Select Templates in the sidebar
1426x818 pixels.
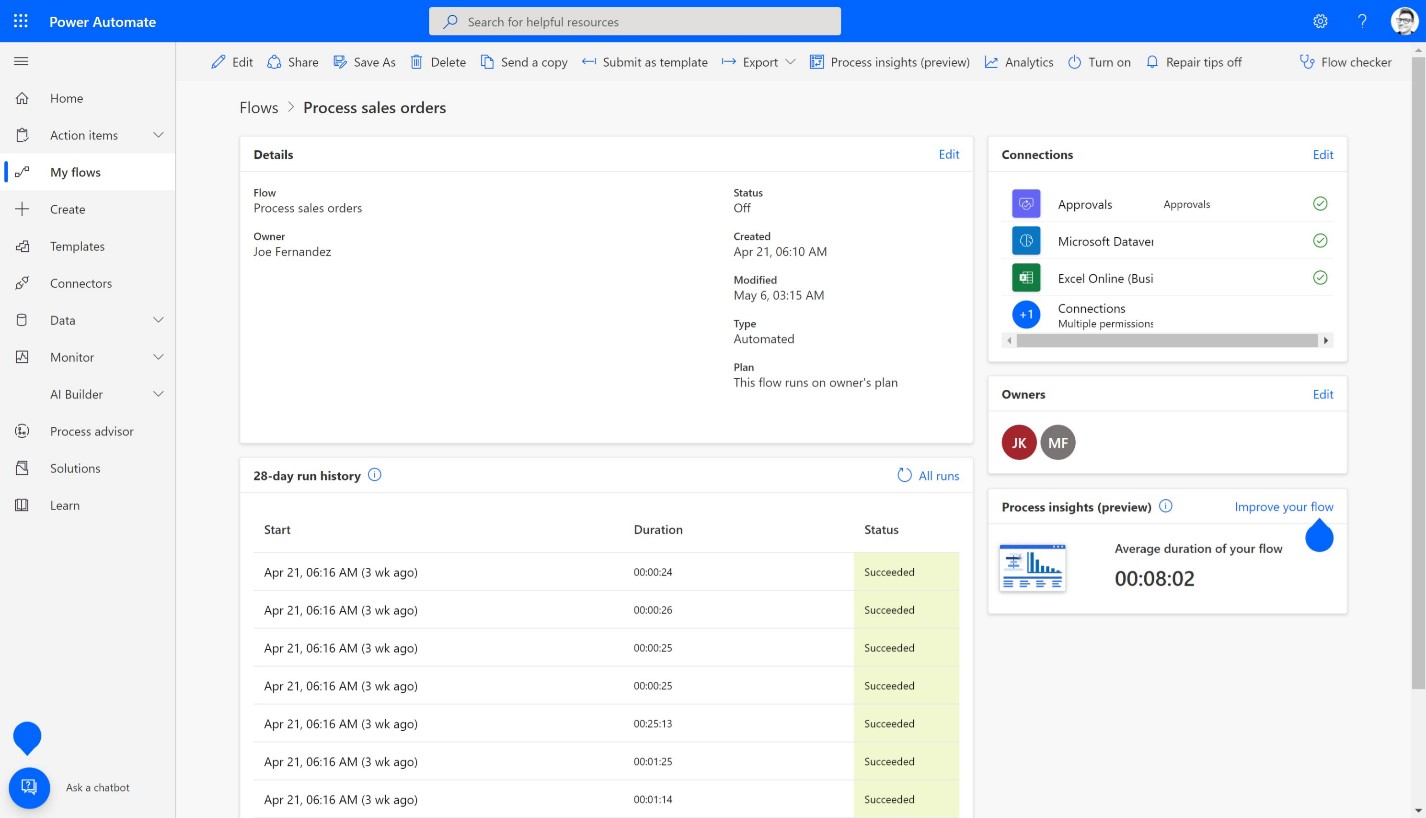point(76,246)
